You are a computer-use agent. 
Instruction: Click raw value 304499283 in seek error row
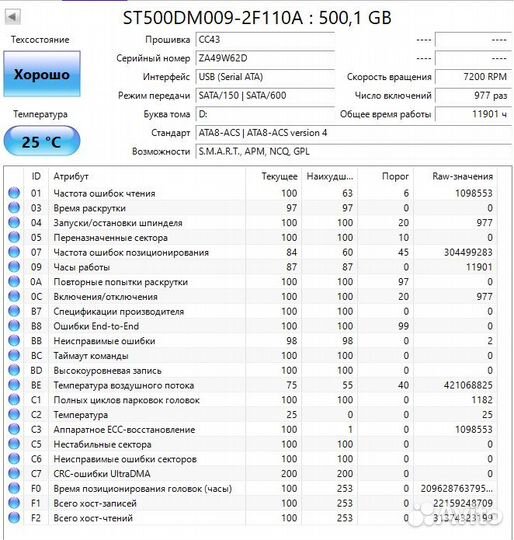click(468, 252)
